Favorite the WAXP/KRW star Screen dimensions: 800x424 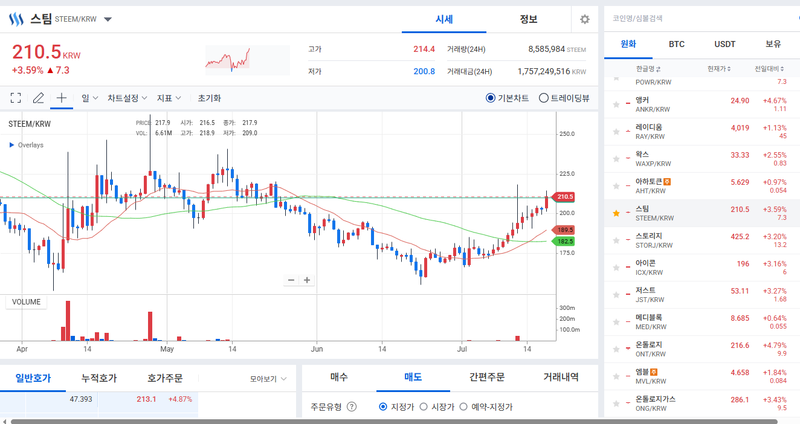616,159
